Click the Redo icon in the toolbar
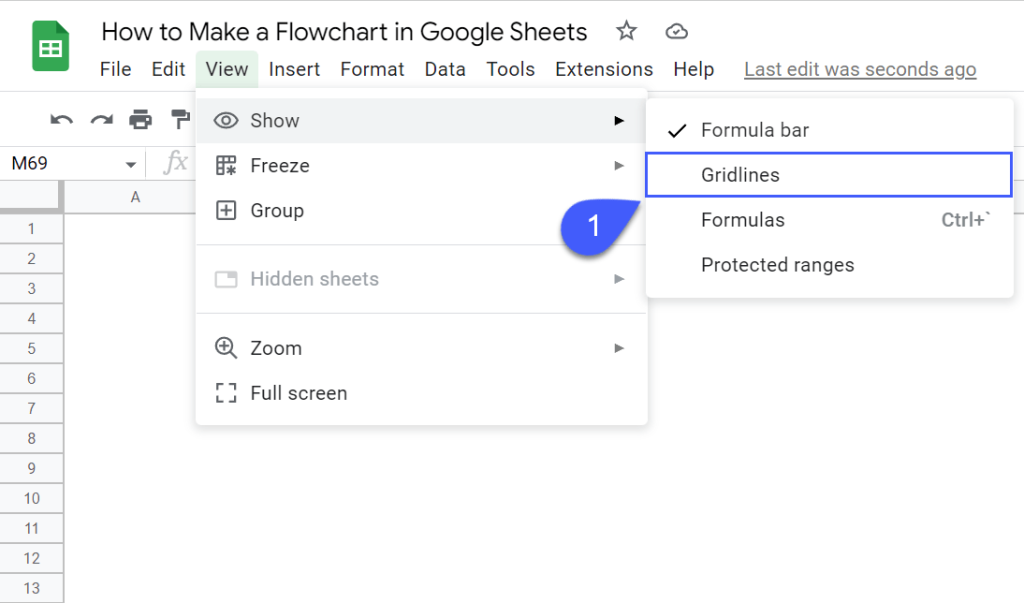This screenshot has height=603, width=1024. pos(100,119)
